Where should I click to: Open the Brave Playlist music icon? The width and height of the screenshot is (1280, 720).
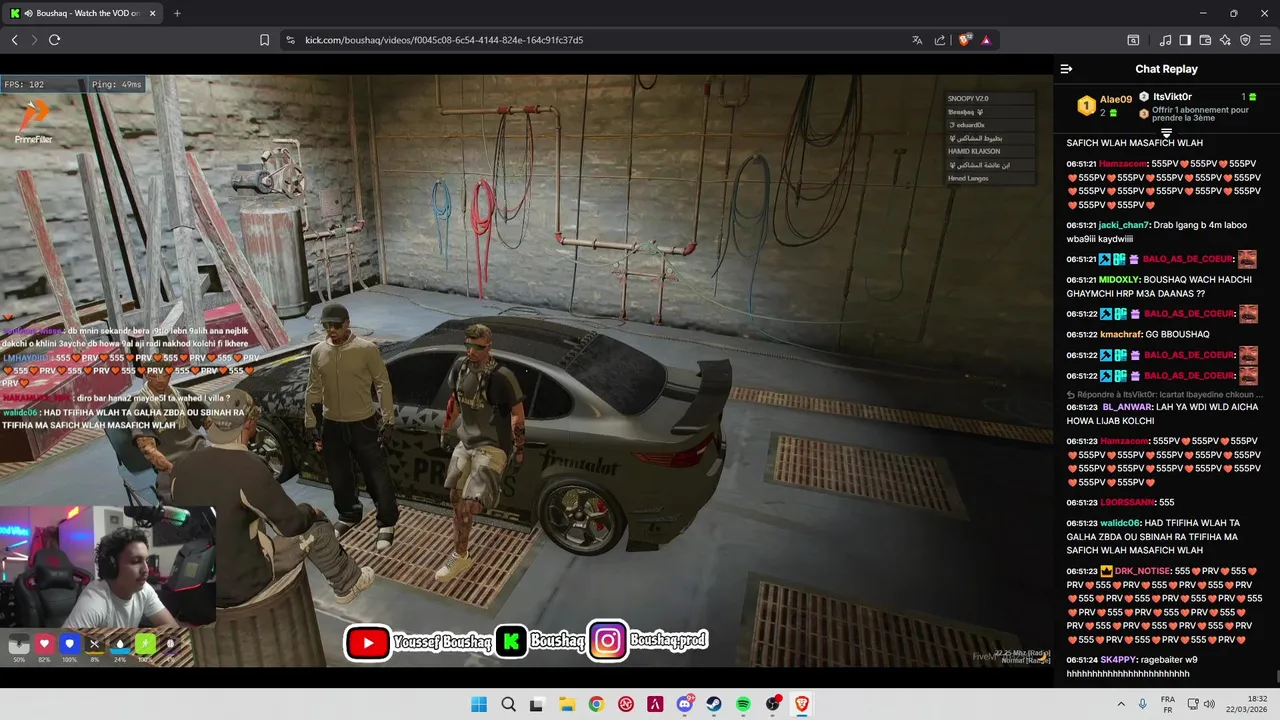tap(1165, 40)
